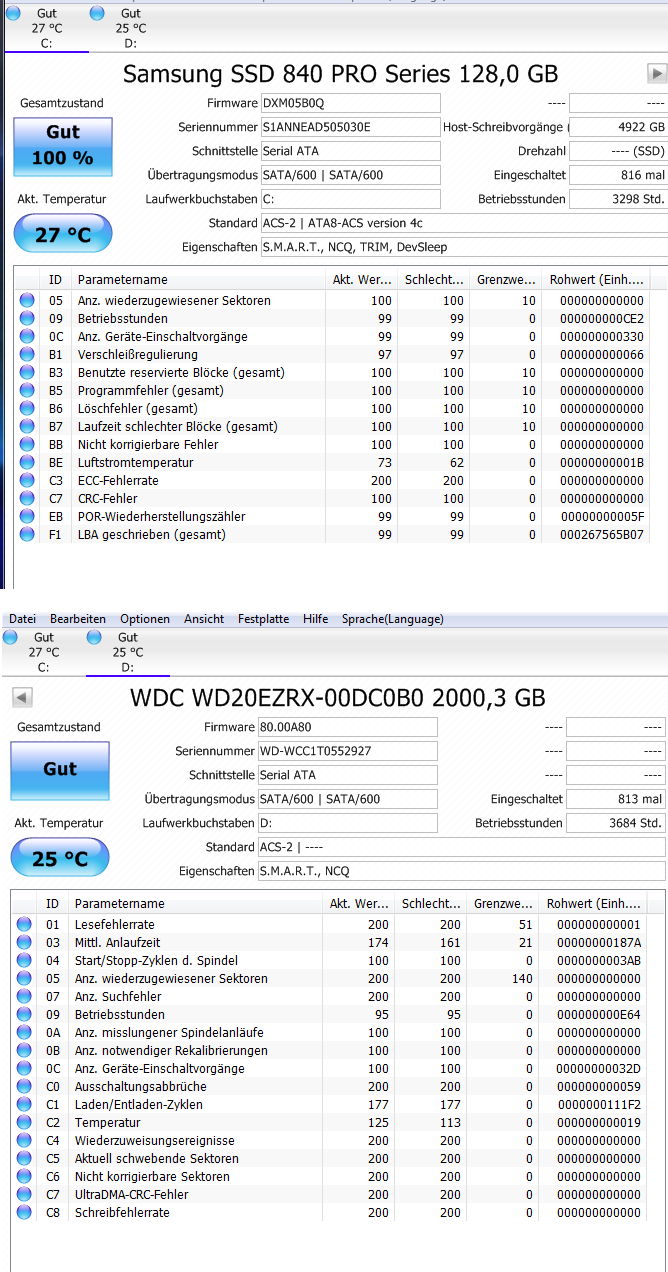Click status icon for Löschfehler (gesamt) row
The width and height of the screenshot is (668, 1272).
pos(27,408)
